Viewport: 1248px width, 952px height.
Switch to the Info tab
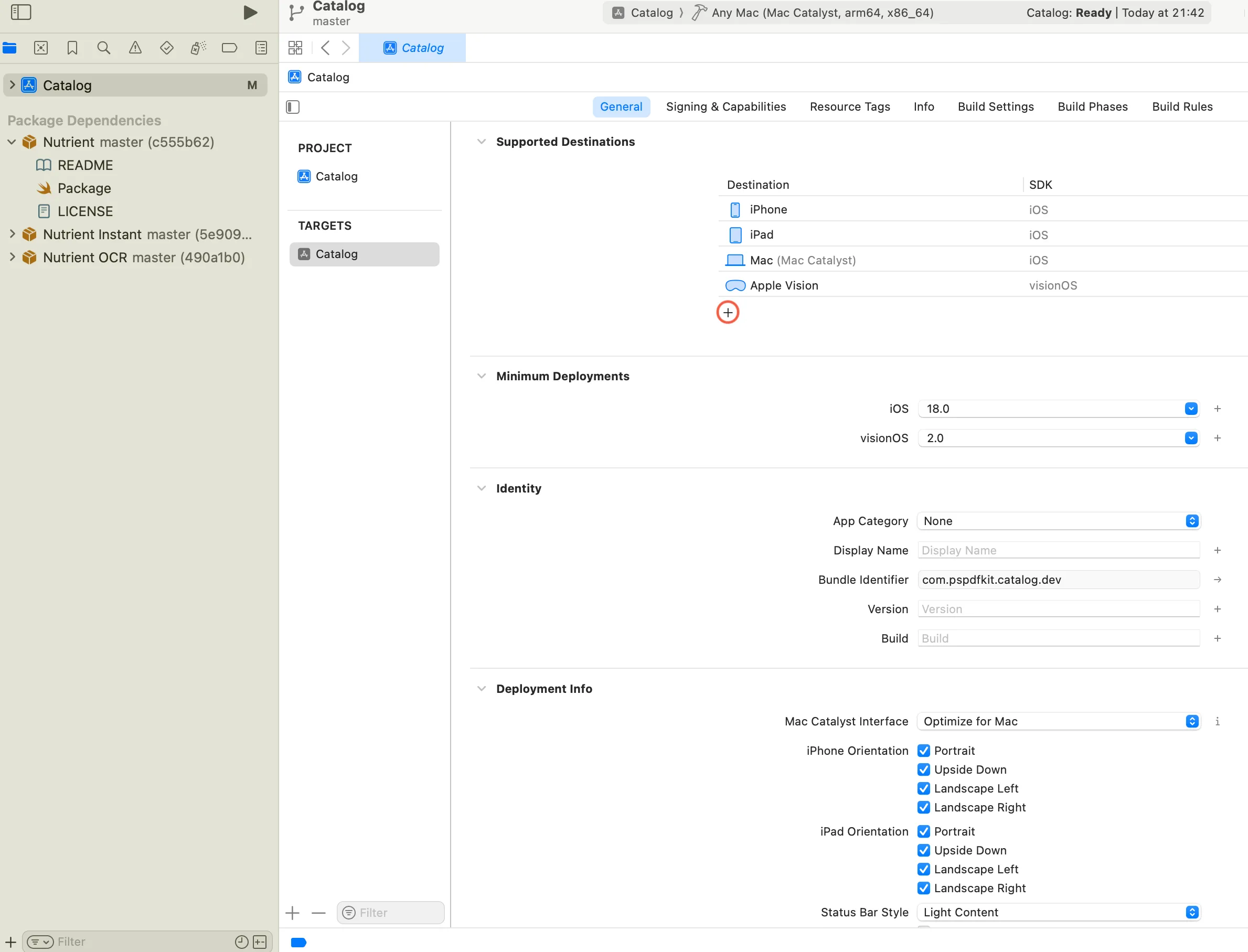pyautogui.click(x=924, y=106)
